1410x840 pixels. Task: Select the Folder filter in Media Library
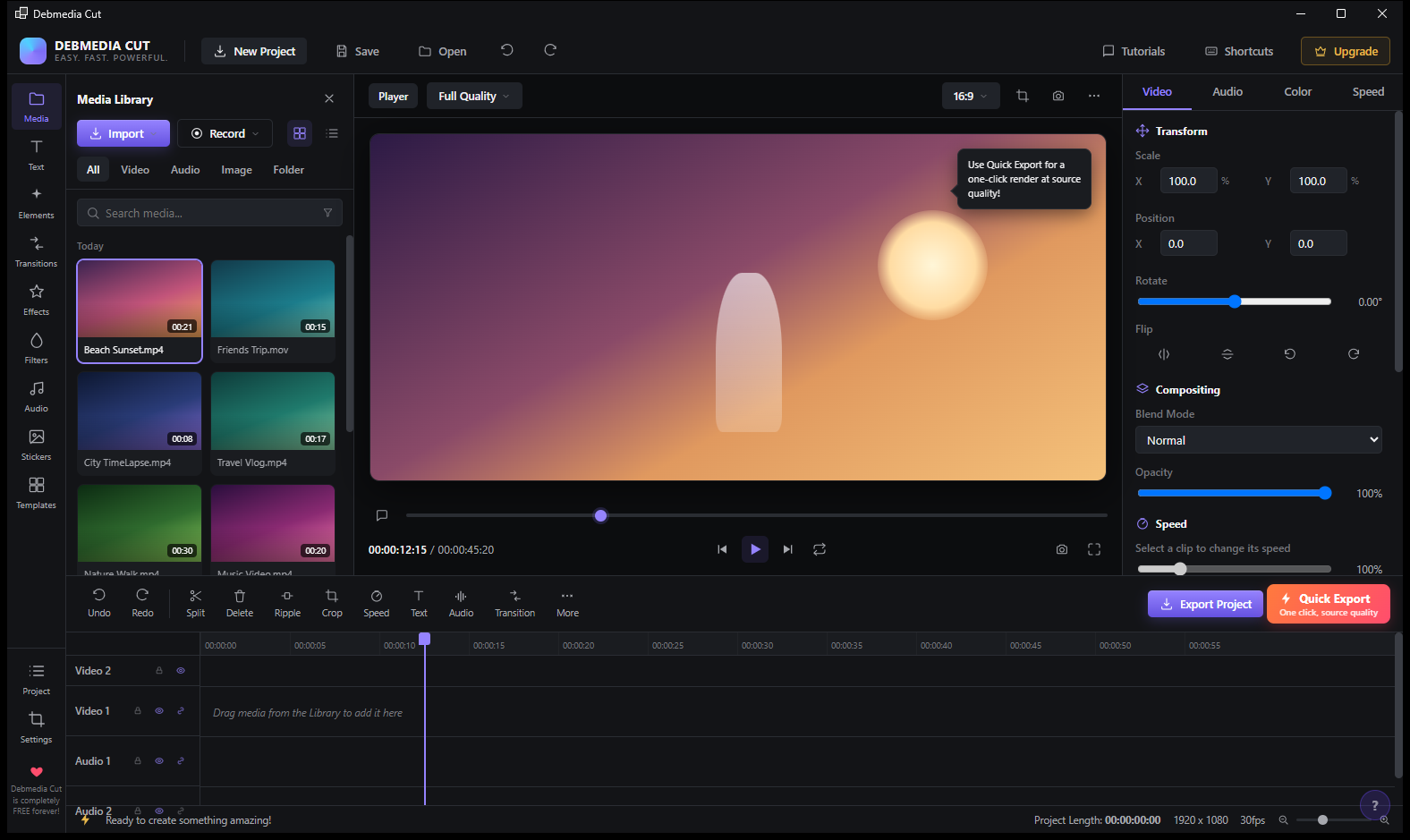tap(288, 170)
